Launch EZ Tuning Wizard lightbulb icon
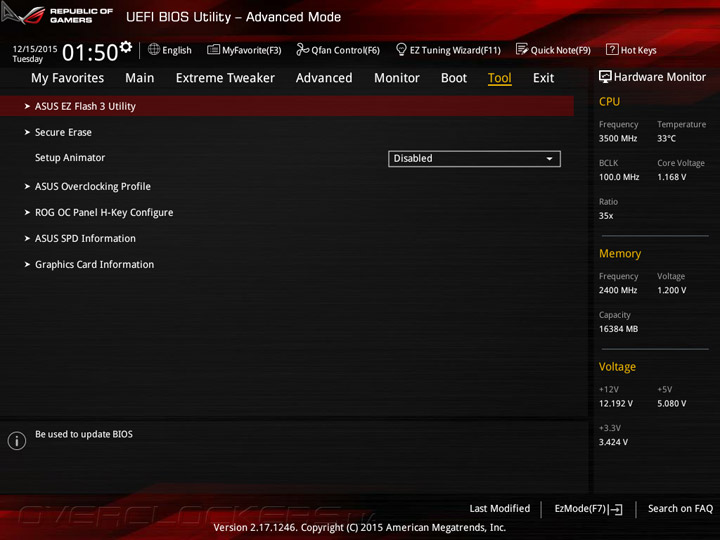 (x=401, y=49)
